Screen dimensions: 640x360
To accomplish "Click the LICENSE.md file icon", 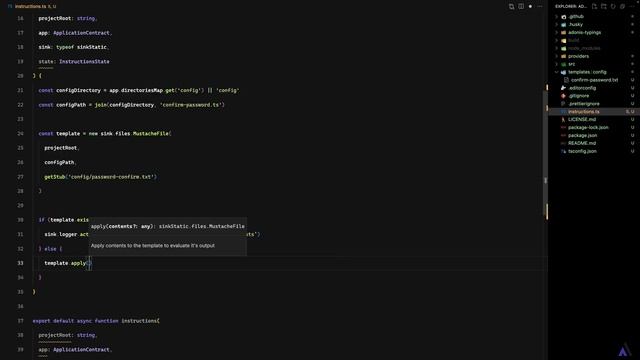I will (564, 120).
